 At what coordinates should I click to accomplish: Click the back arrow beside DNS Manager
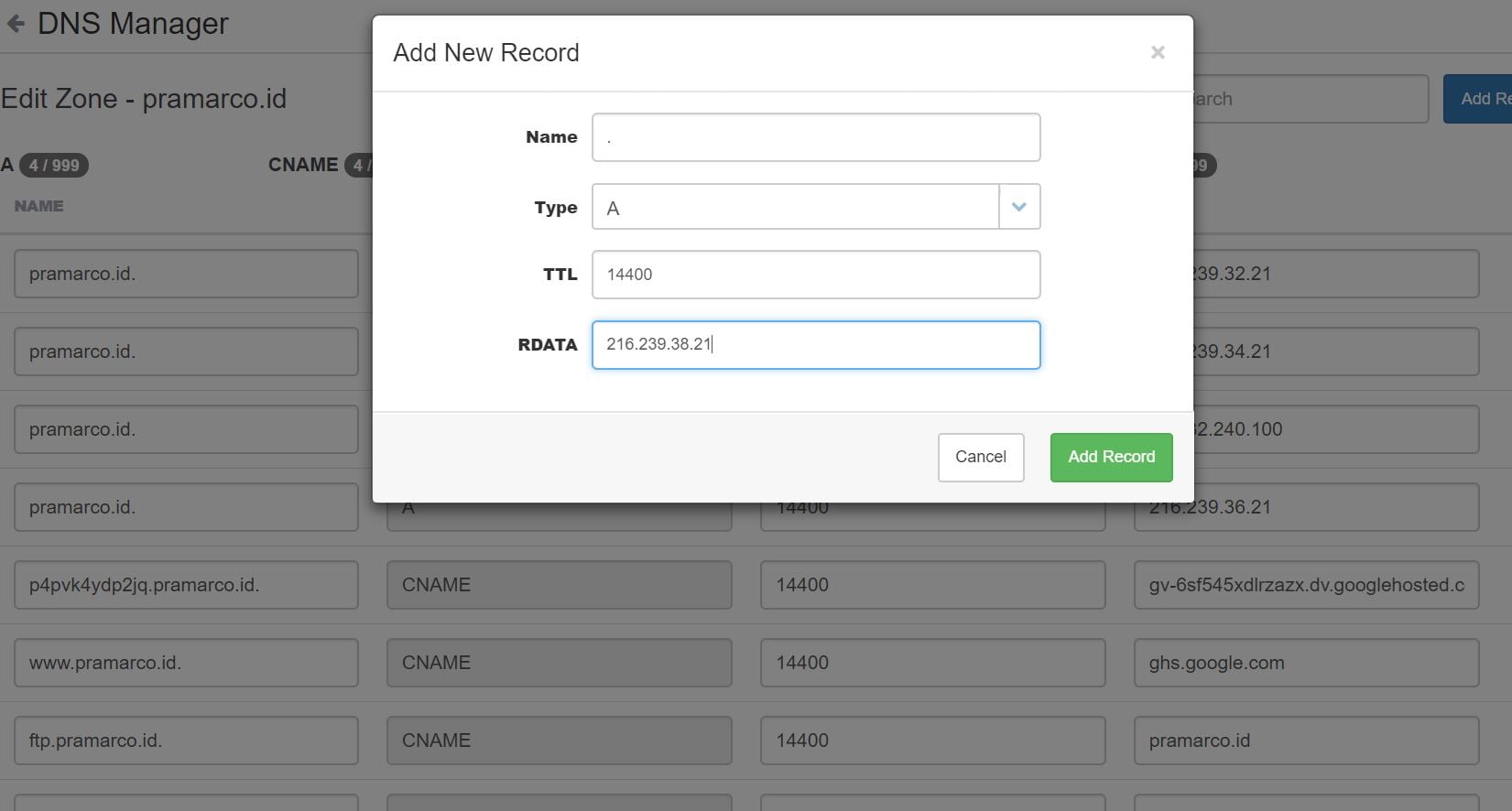pyautogui.click(x=16, y=24)
